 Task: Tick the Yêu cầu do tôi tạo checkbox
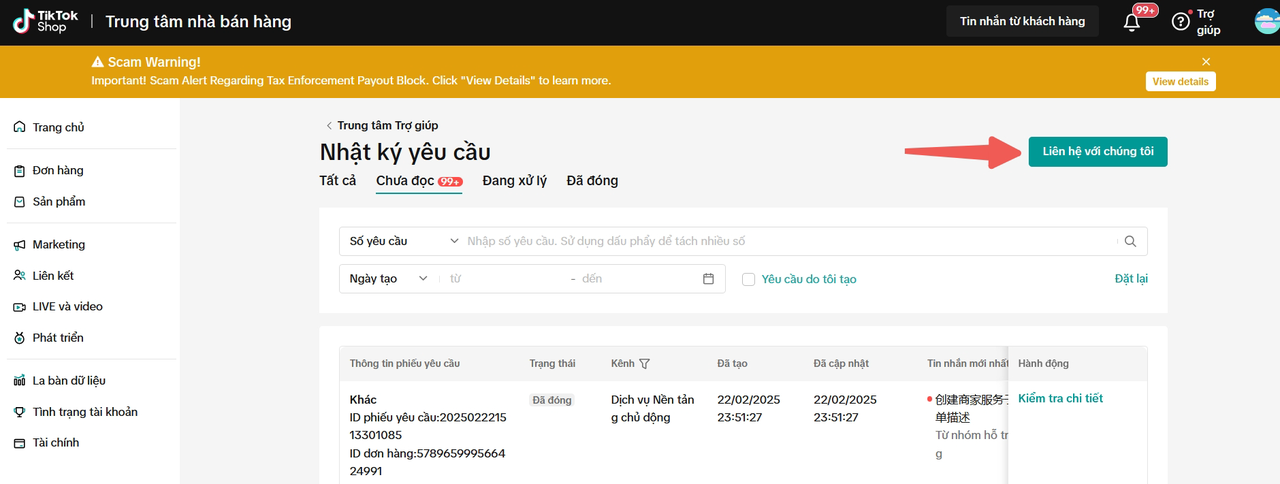(x=748, y=279)
